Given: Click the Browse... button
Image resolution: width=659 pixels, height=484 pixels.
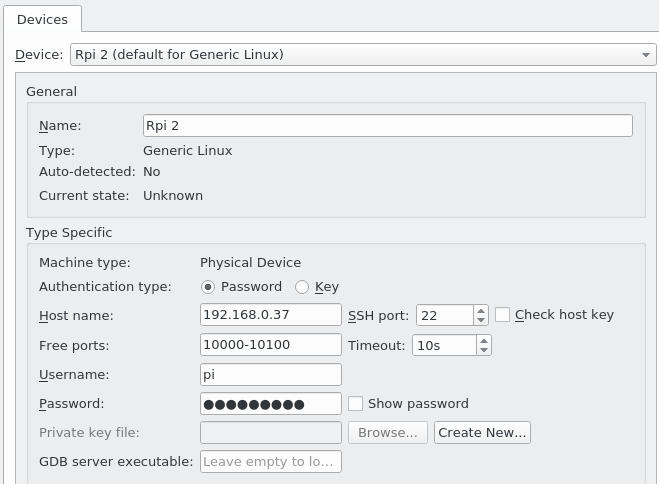Looking at the screenshot, I should tap(388, 432).
